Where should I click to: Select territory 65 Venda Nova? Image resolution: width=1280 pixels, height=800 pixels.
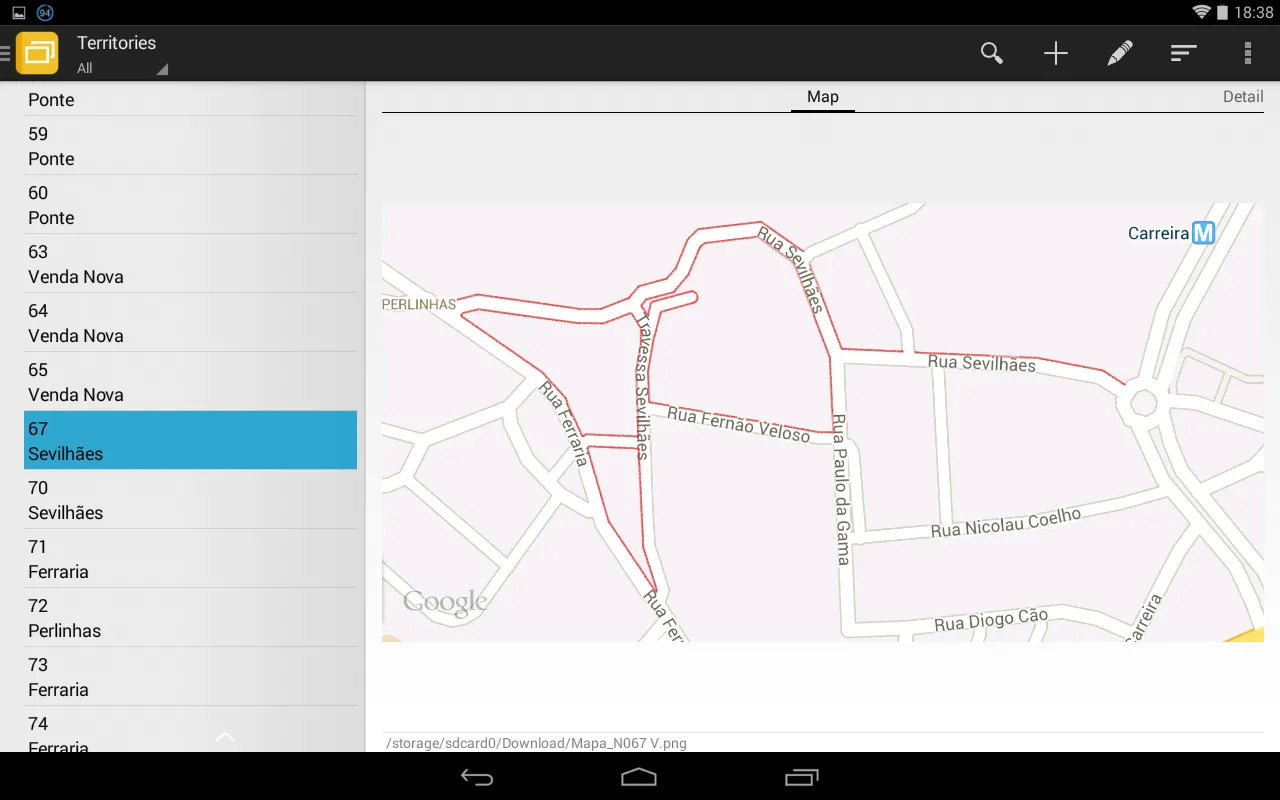[x=190, y=382]
